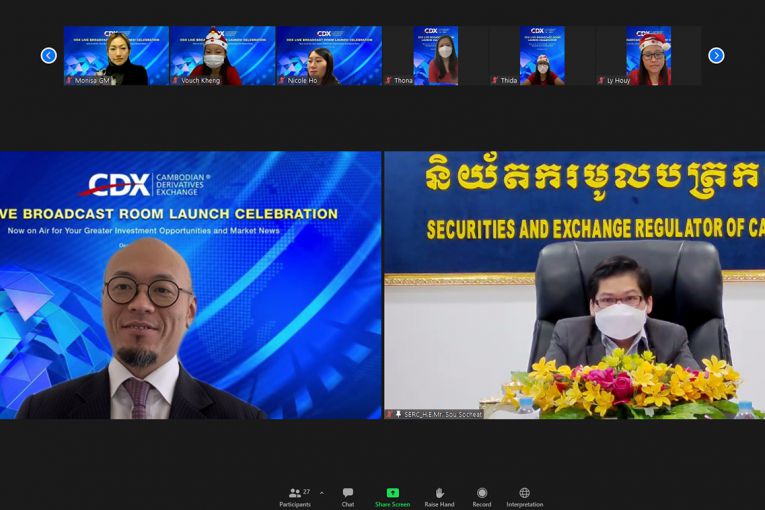Click muted mic icon beside Nicole Ho
This screenshot has width=765, height=510.
(x=282, y=81)
